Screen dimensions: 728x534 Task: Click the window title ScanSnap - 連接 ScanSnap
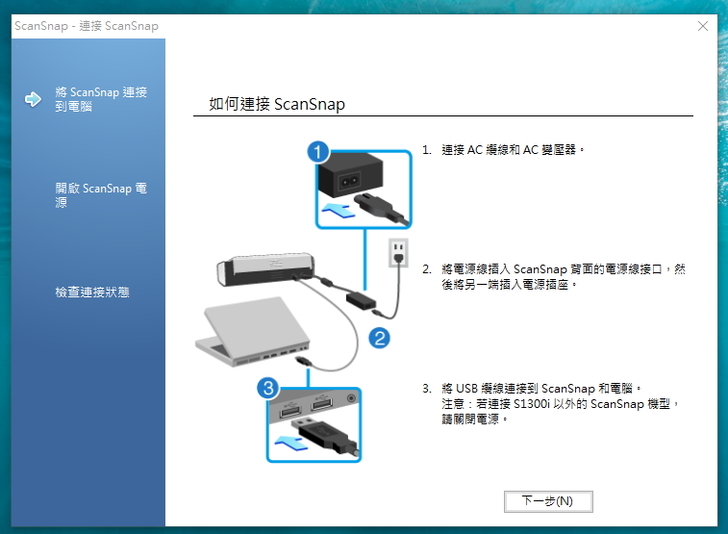coord(86,26)
